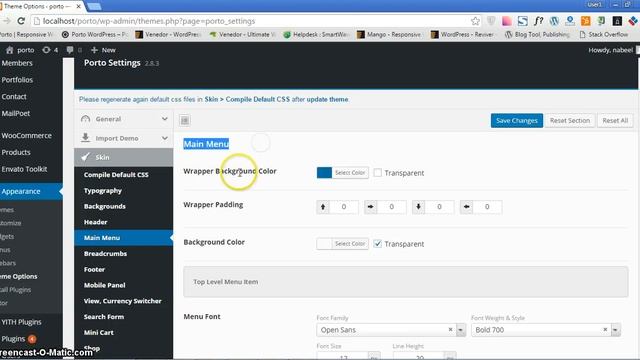The height and width of the screenshot is (360, 640).
Task: Click the left padding arrow icon
Action: 466,207
